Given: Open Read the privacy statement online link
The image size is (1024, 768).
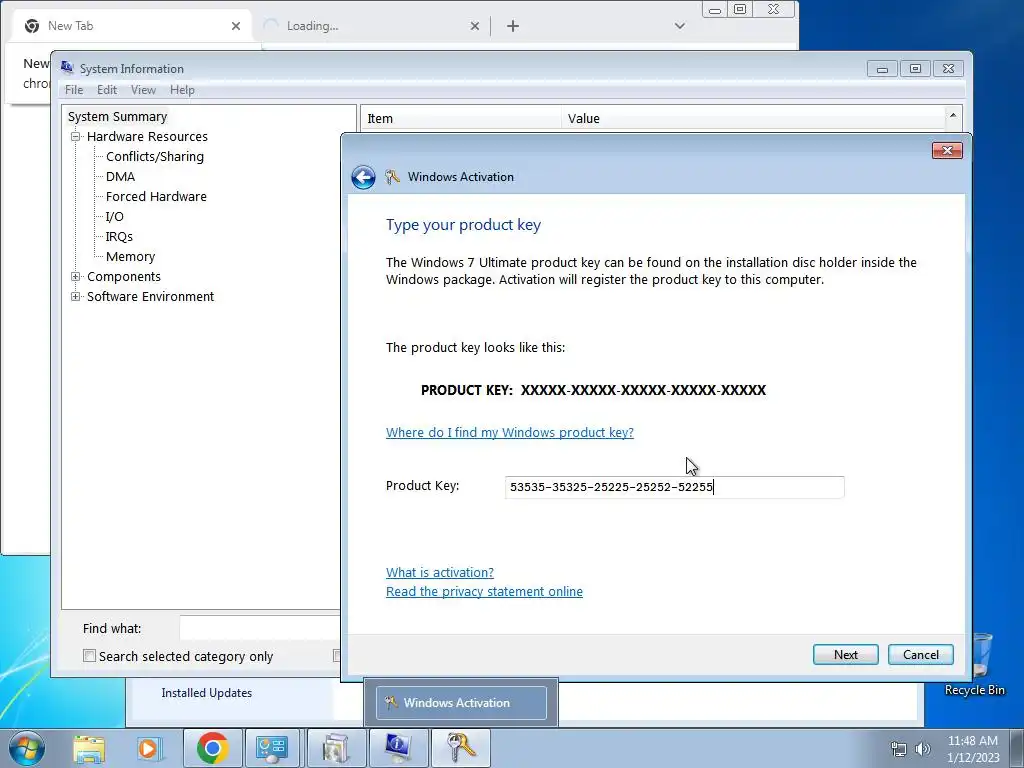Looking at the screenshot, I should [x=484, y=591].
